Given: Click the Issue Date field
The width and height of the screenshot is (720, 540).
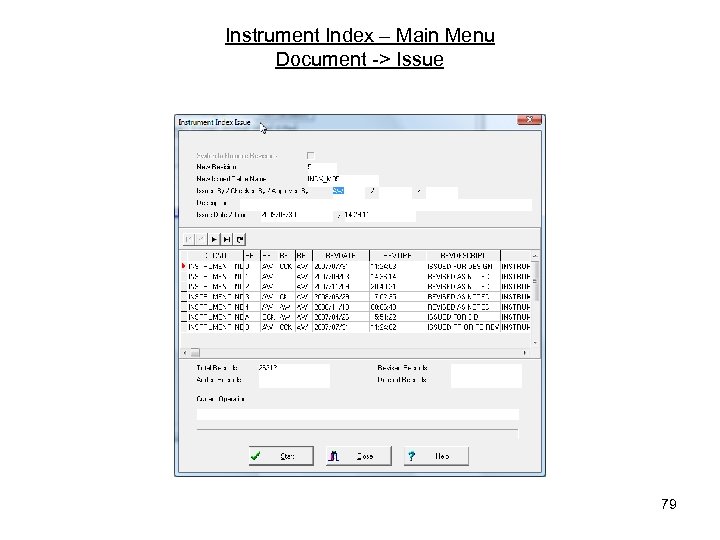Looking at the screenshot, I should [297, 215].
